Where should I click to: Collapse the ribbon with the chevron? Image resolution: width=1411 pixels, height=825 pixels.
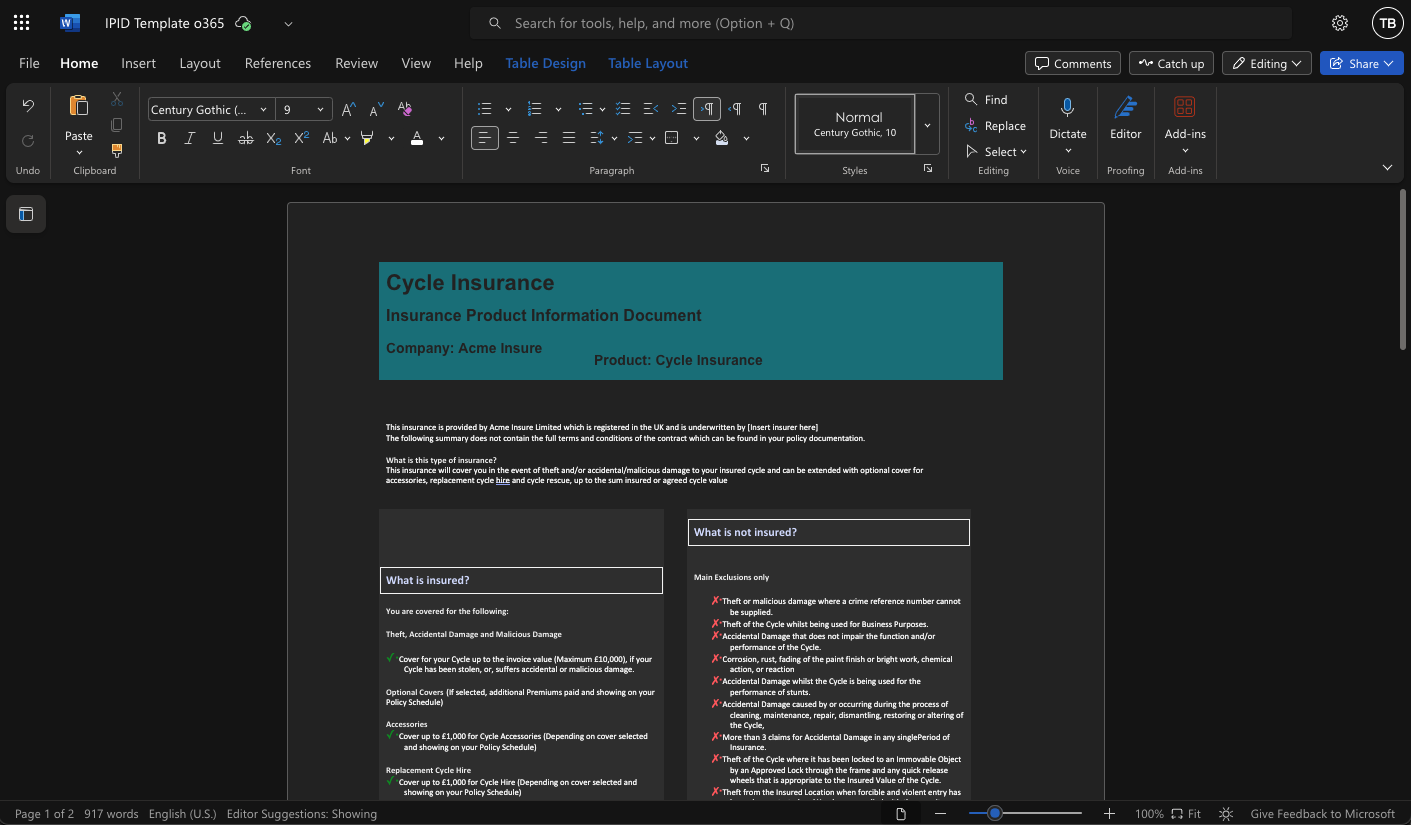[x=1387, y=167]
